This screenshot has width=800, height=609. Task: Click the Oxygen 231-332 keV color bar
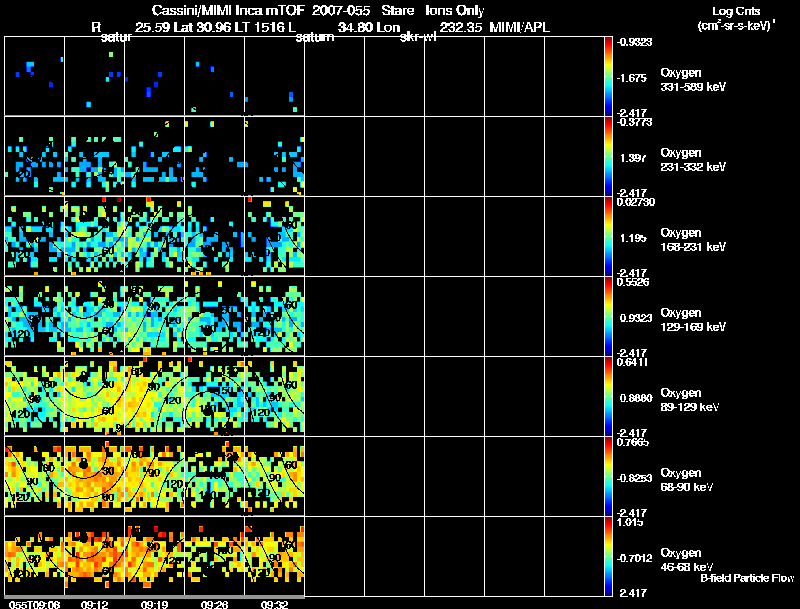pos(610,156)
